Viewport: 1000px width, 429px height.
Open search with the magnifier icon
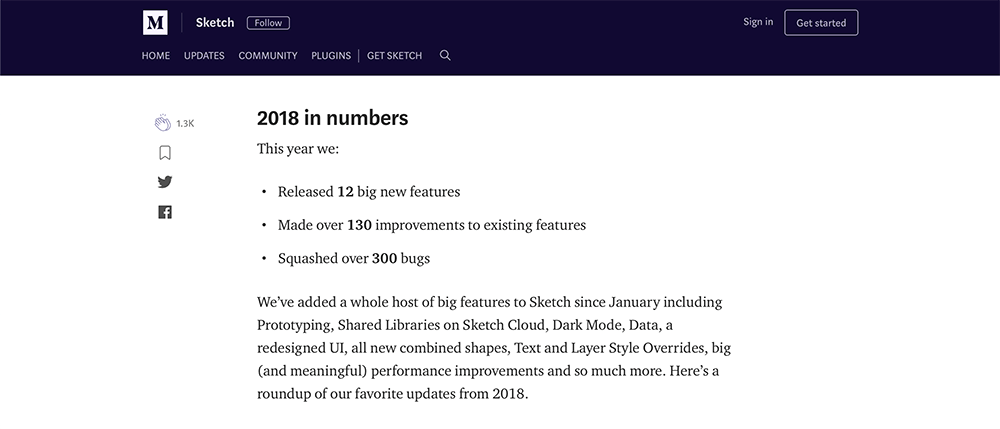click(445, 56)
